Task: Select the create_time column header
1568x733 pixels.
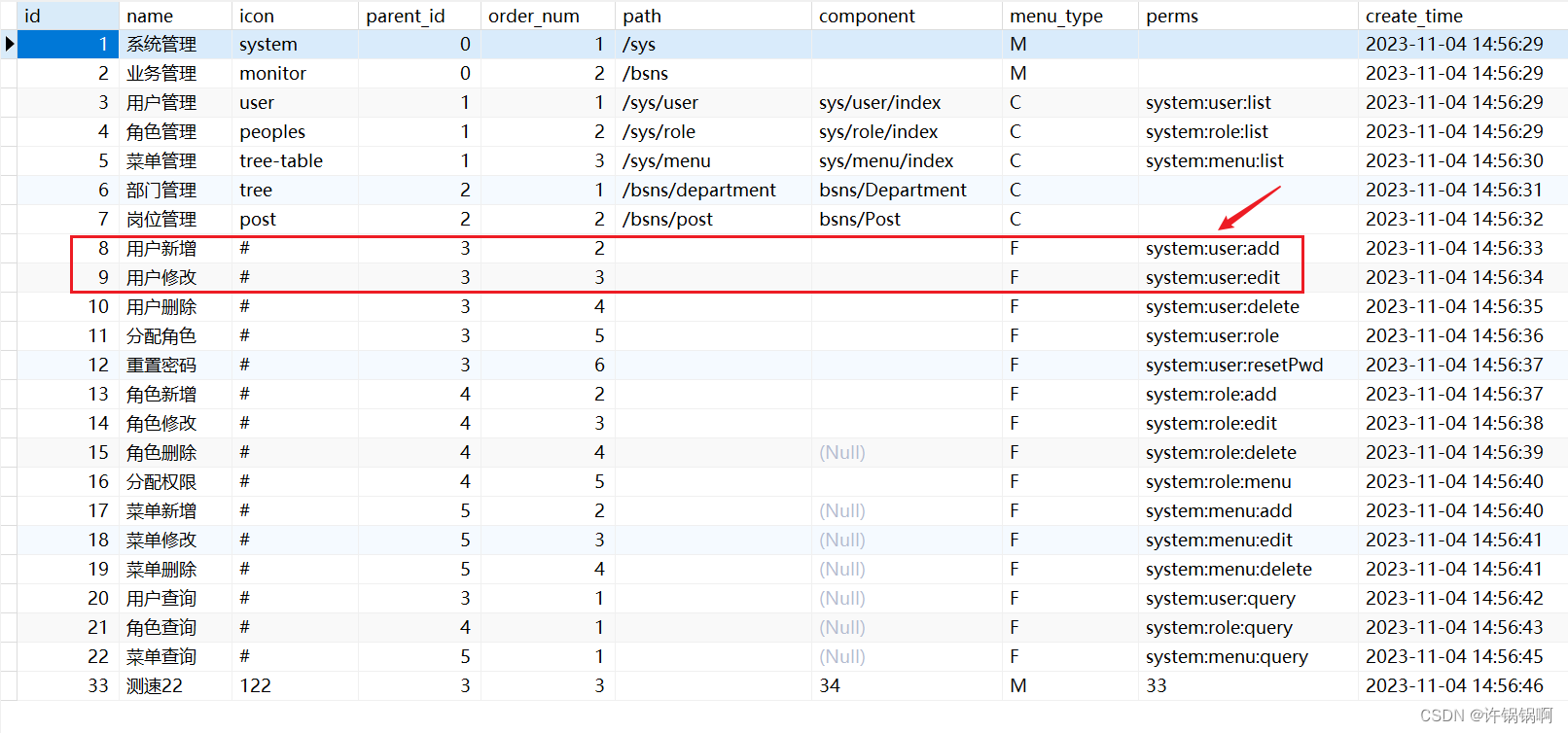Action: coord(1462,16)
